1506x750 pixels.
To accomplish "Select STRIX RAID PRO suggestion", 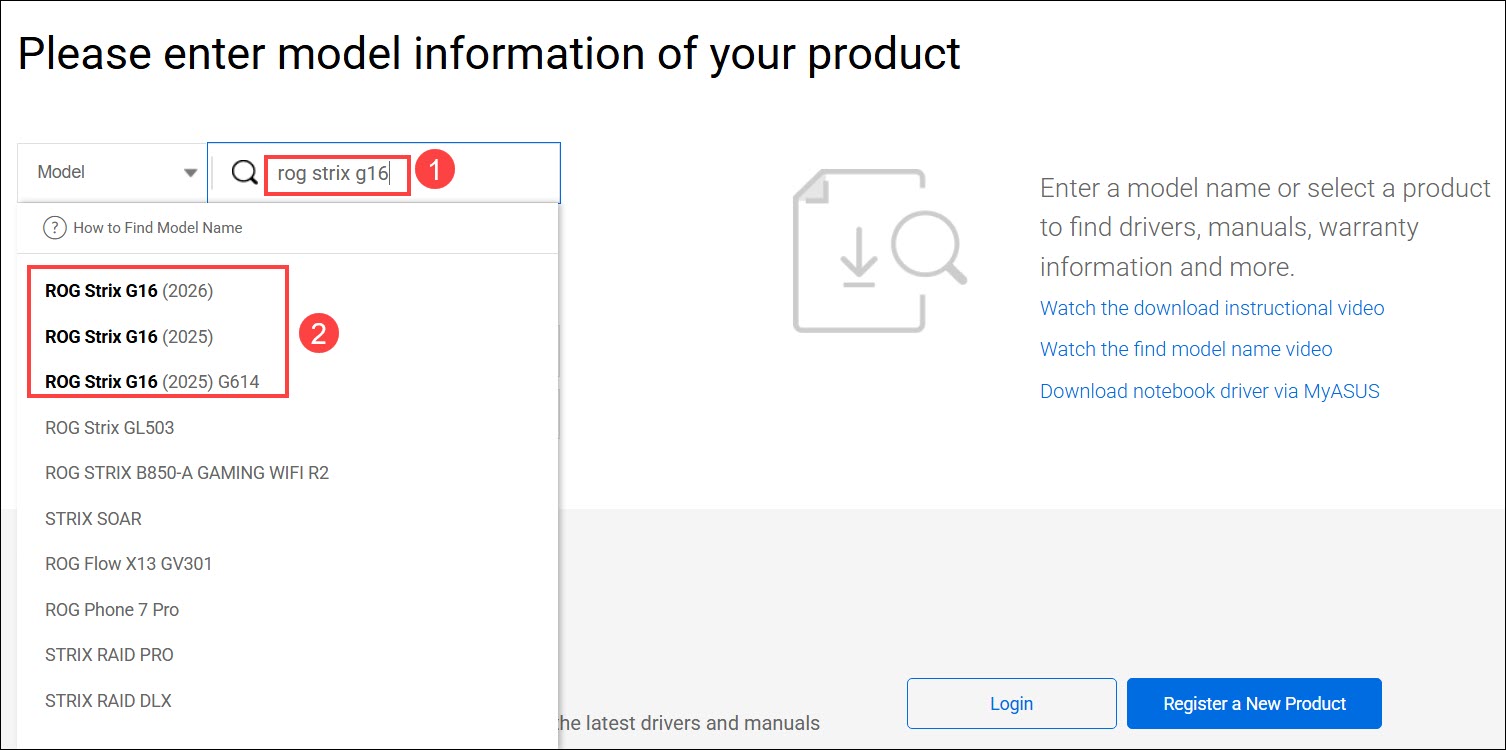I will click(109, 655).
